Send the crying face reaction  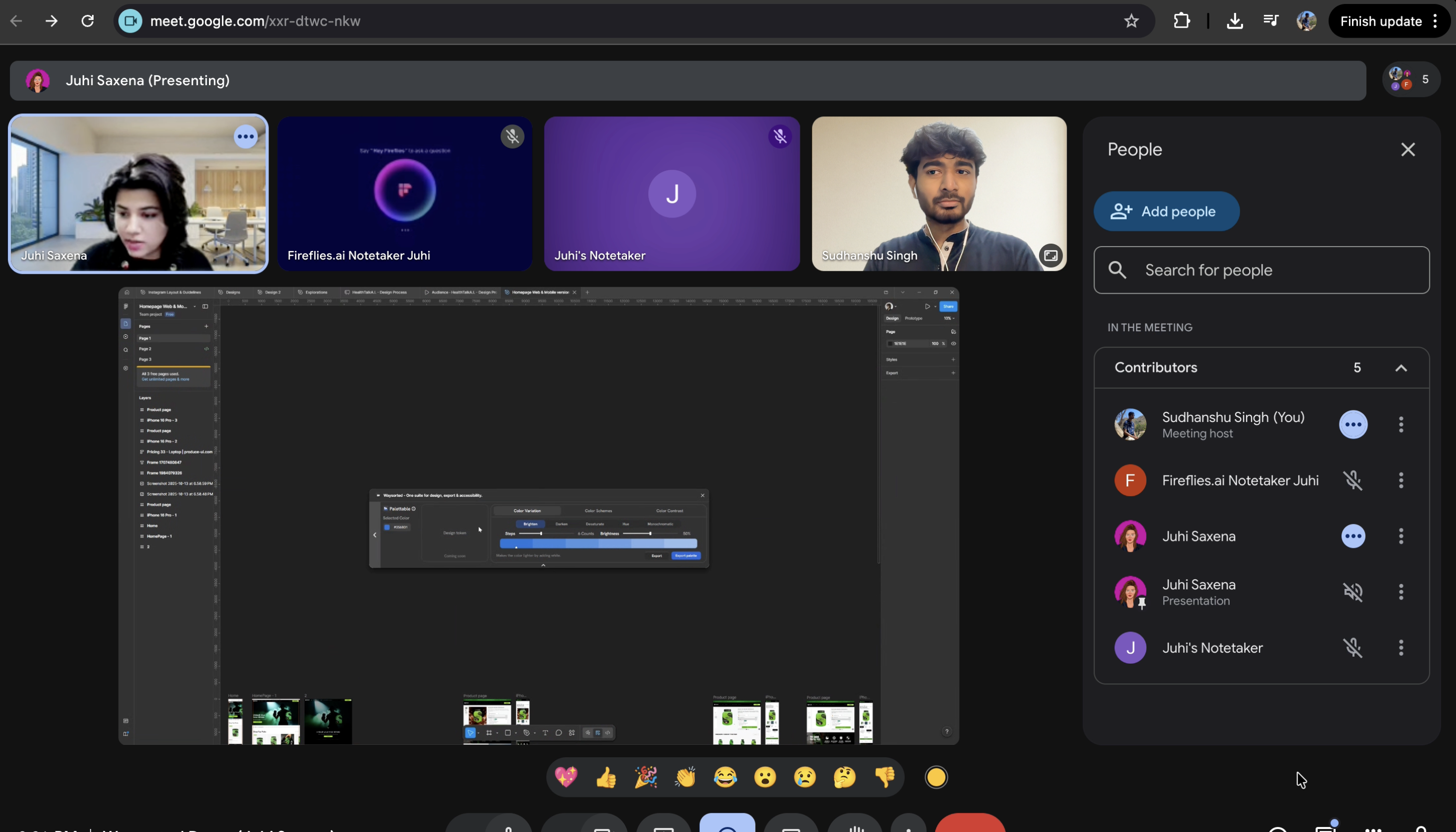(805, 777)
